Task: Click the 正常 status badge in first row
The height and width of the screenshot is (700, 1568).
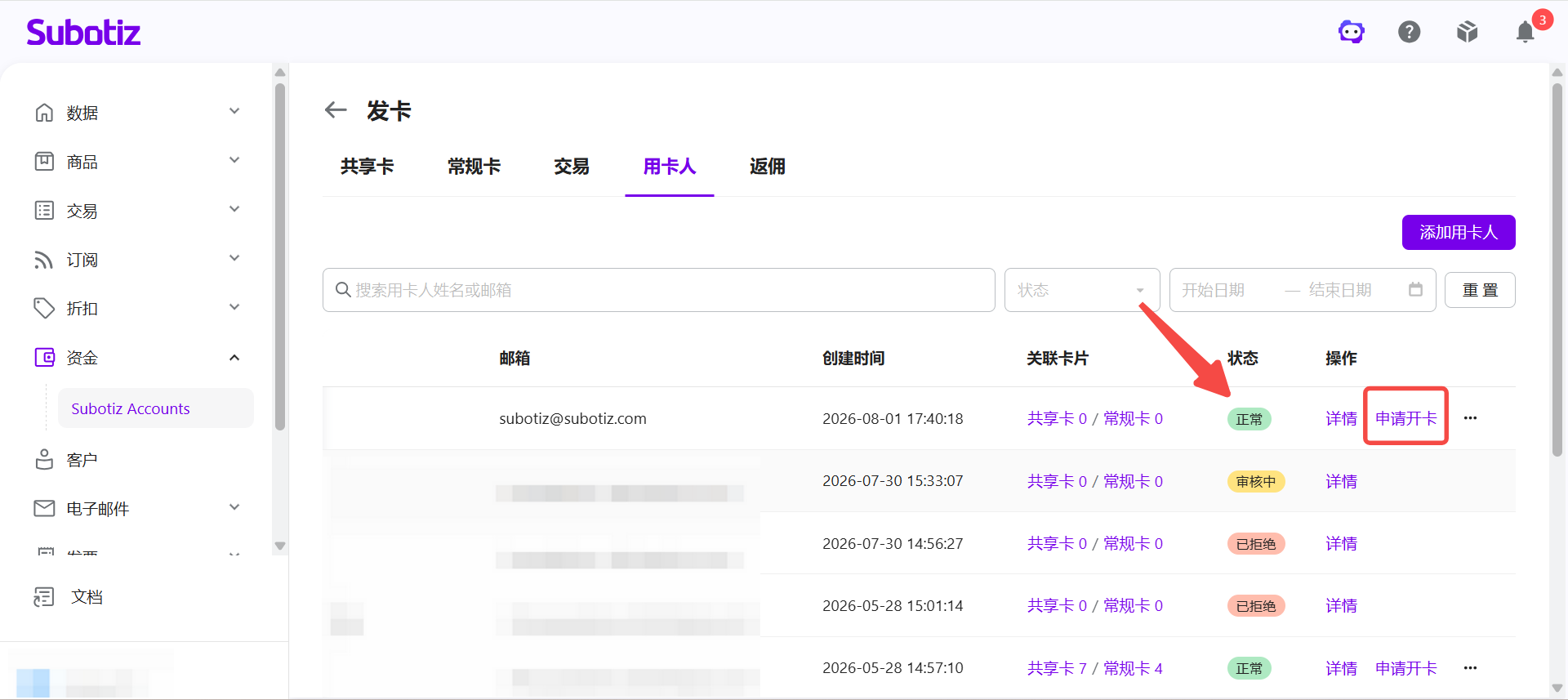Action: pyautogui.click(x=1249, y=419)
